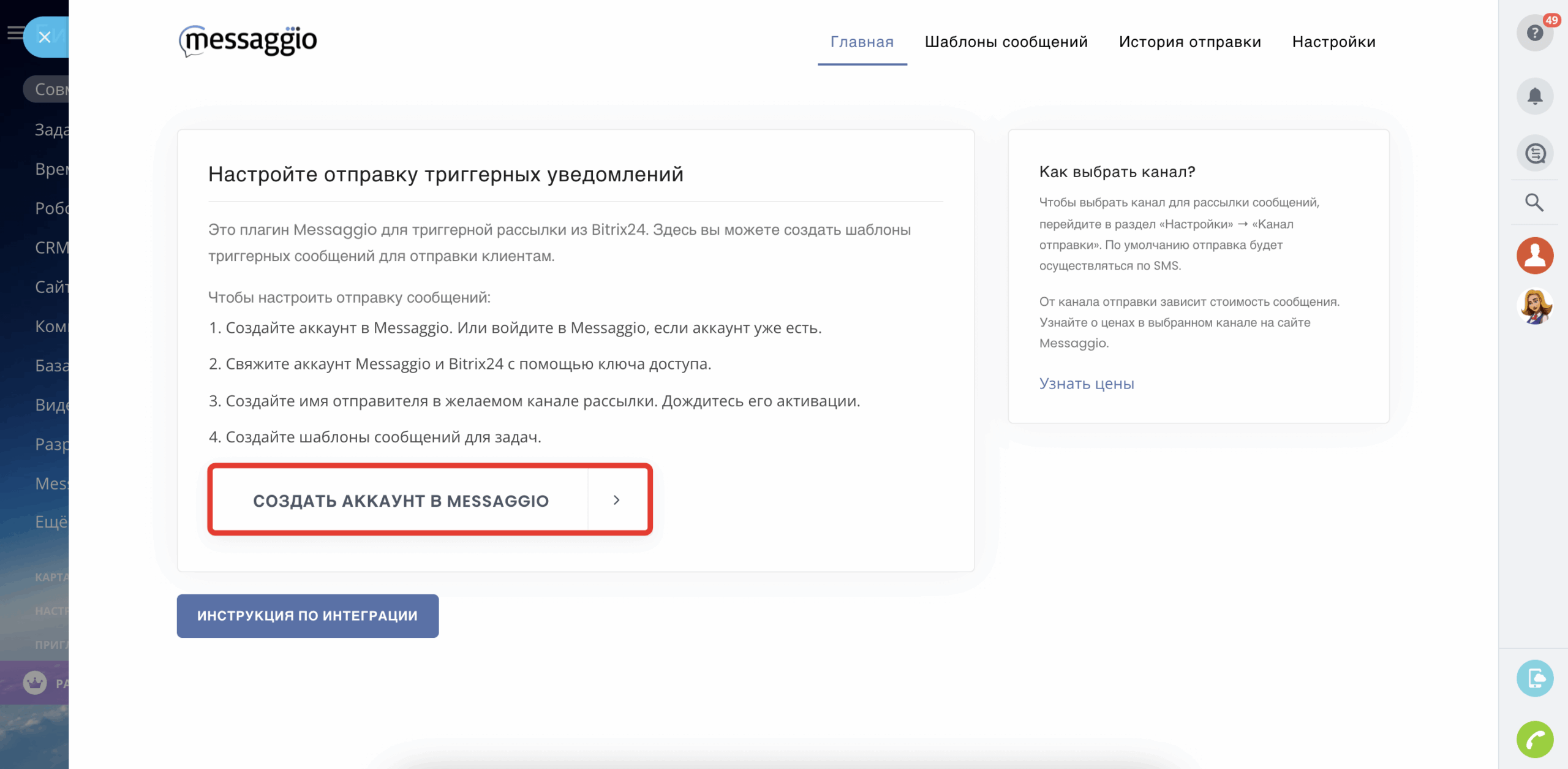Open notifications bell icon
This screenshot has height=769, width=1568.
1534,96
